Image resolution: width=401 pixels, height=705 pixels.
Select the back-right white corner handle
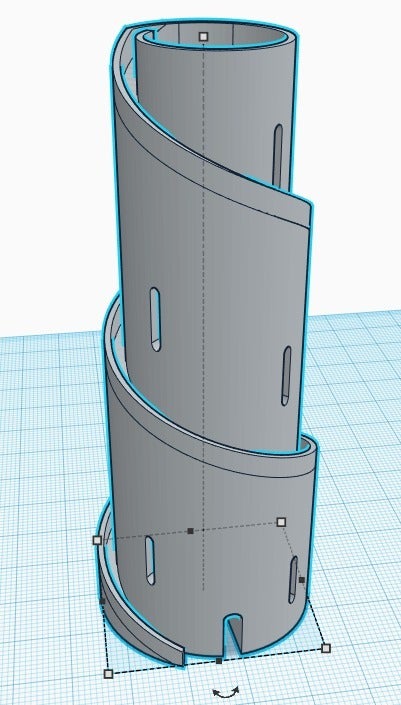click(x=281, y=522)
